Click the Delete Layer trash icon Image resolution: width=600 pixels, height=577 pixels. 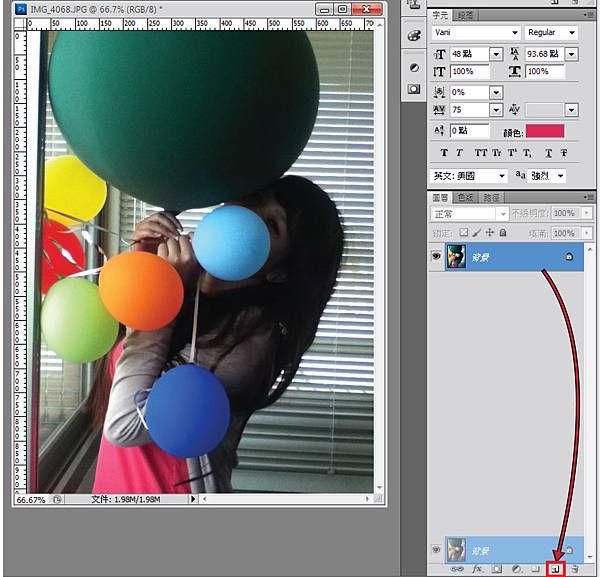coord(575,568)
